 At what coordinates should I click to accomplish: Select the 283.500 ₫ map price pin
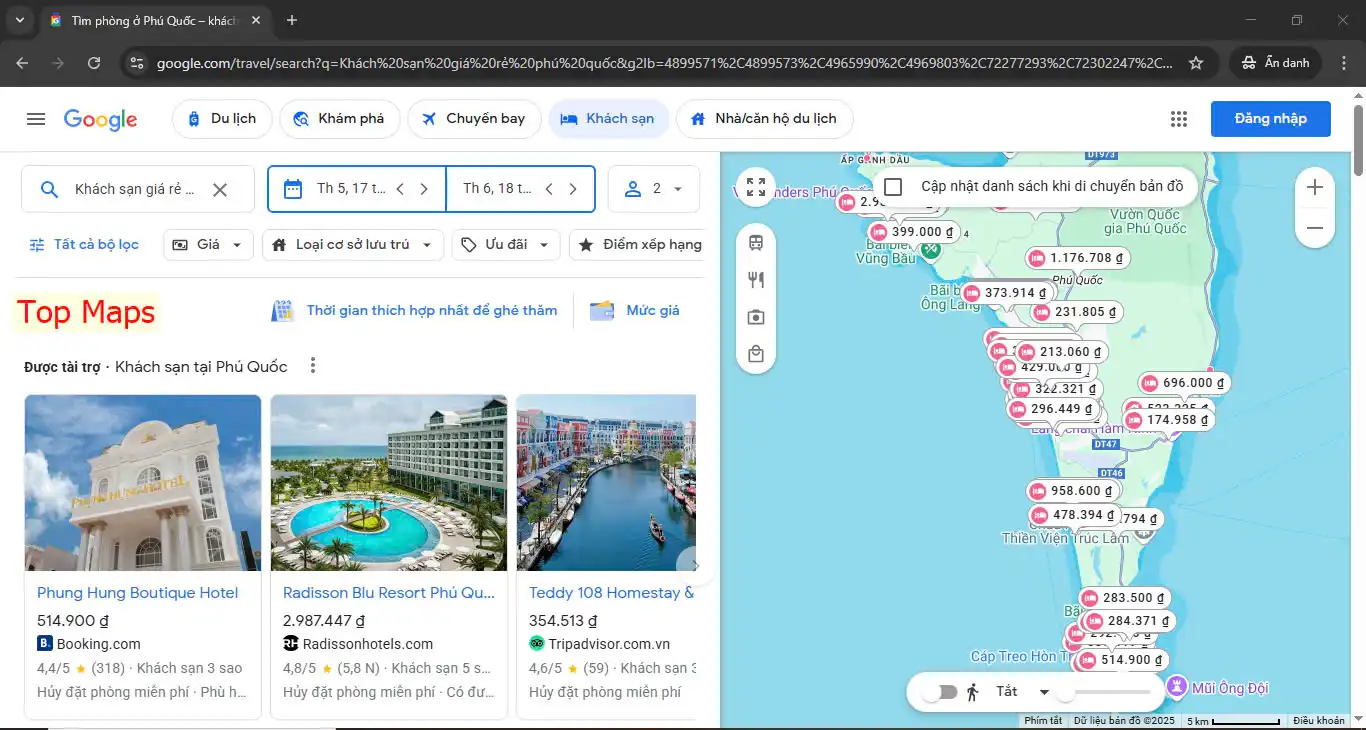click(1125, 598)
